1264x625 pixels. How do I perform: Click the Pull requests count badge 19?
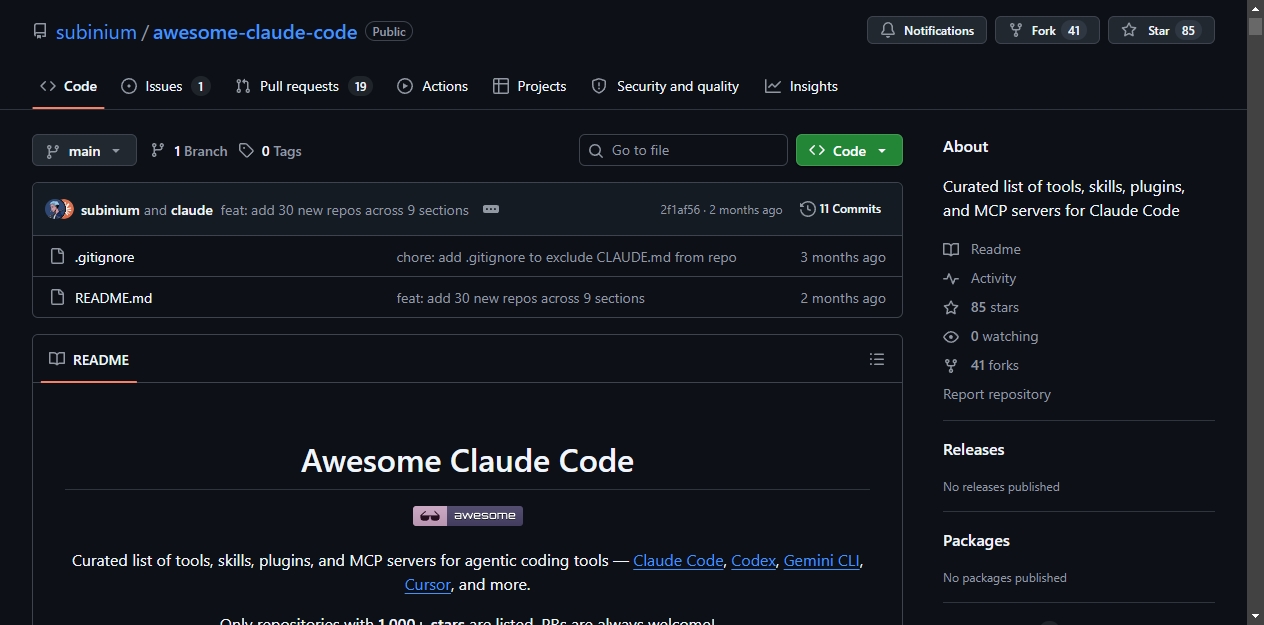(x=360, y=86)
